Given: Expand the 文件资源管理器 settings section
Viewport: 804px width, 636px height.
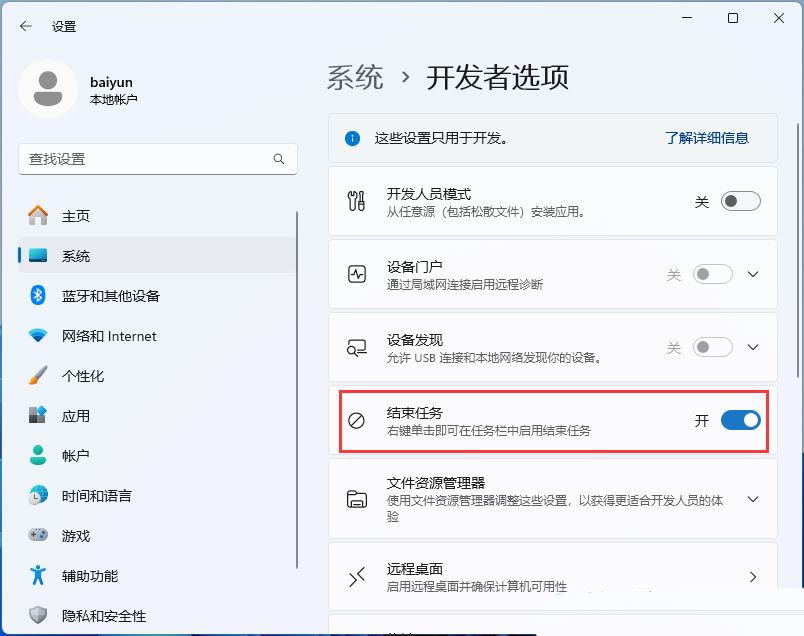Looking at the screenshot, I should click(x=753, y=499).
